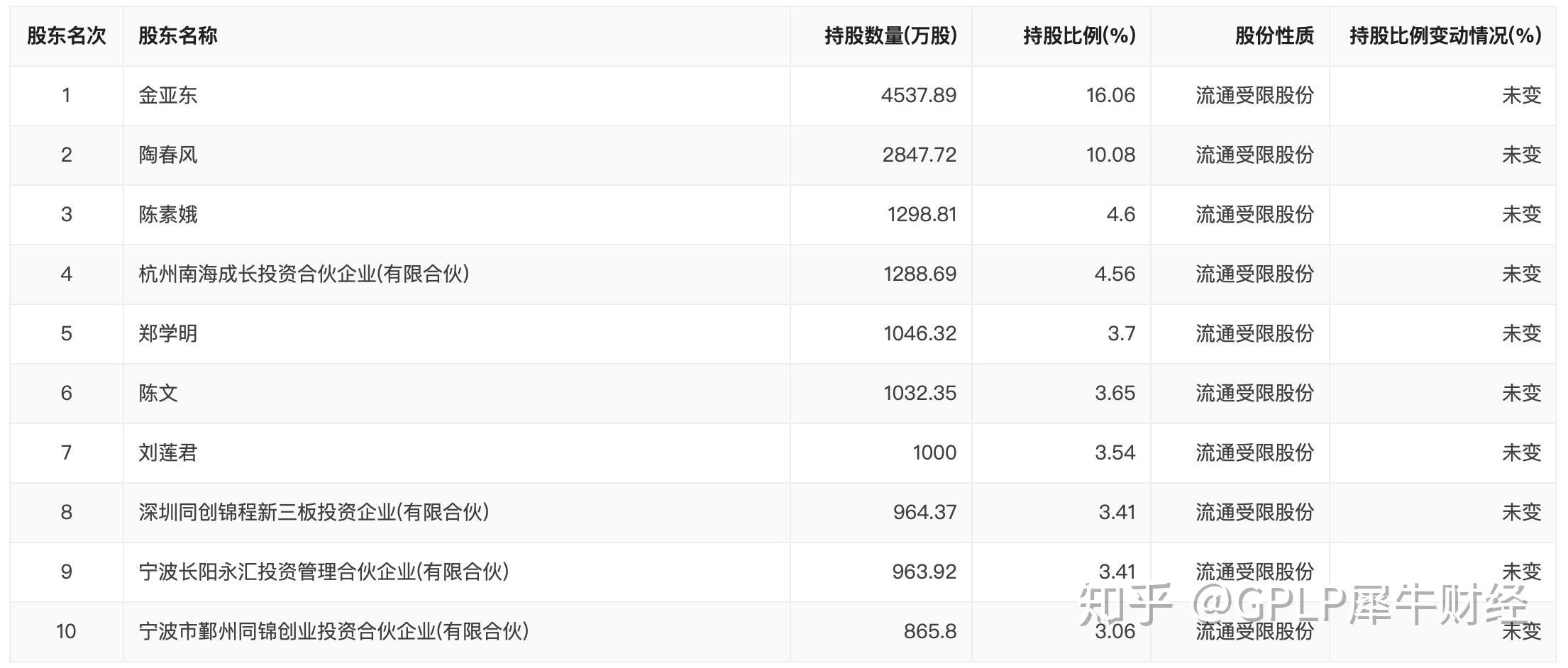Click the 16.06 shareholding ratio cell
This screenshot has width=1568, height=668.
point(1110,95)
